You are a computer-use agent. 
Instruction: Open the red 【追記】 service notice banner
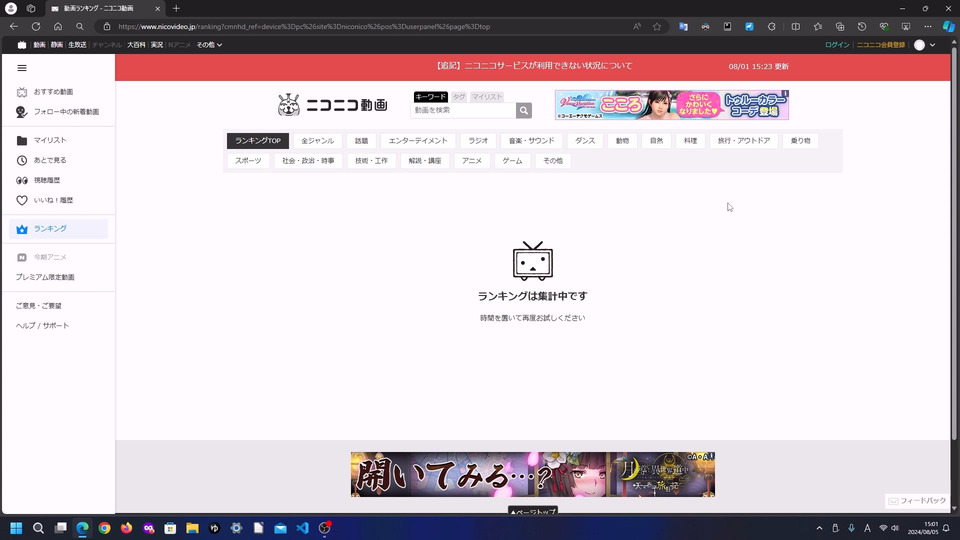[x=533, y=67]
